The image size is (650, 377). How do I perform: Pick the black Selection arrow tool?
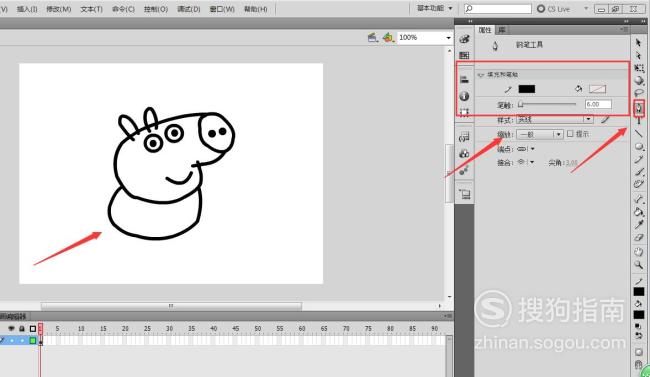(x=638, y=42)
